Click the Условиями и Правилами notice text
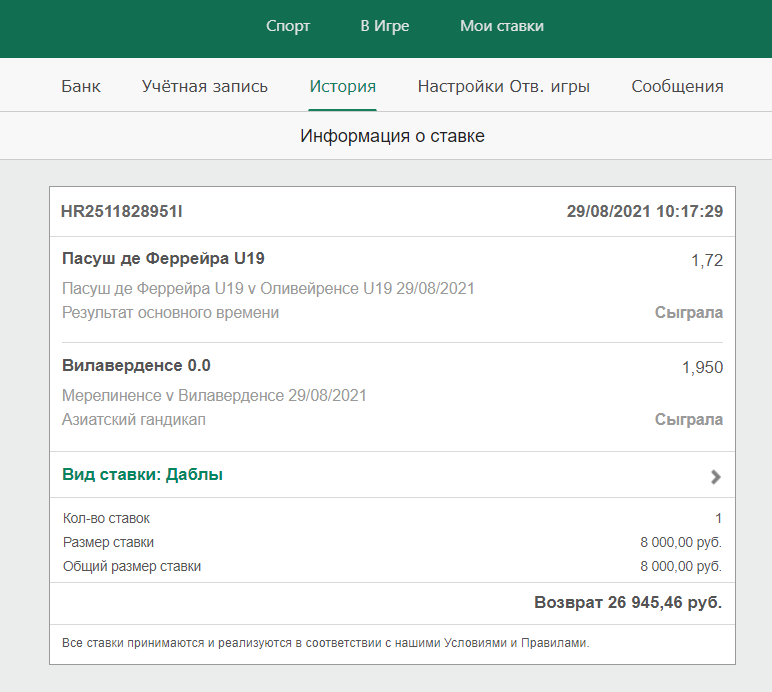 pos(325,643)
